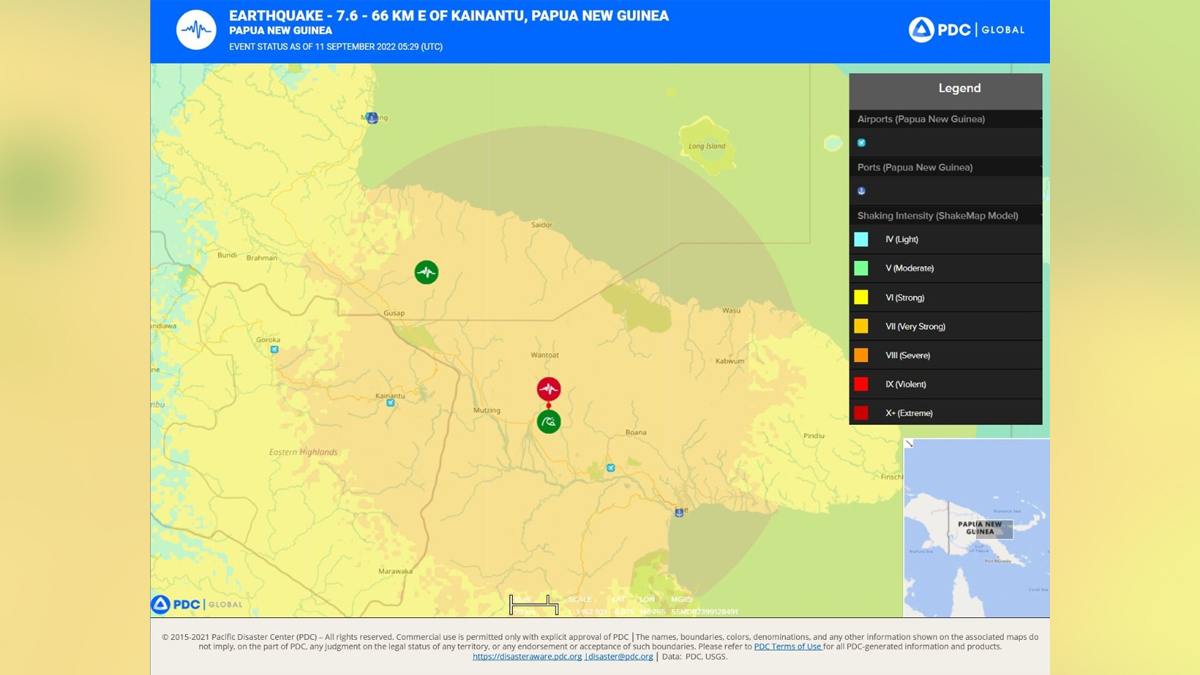Image resolution: width=1200 pixels, height=675 pixels.
Task: Click the Papua New Guinea inset overview map
Action: click(x=977, y=528)
